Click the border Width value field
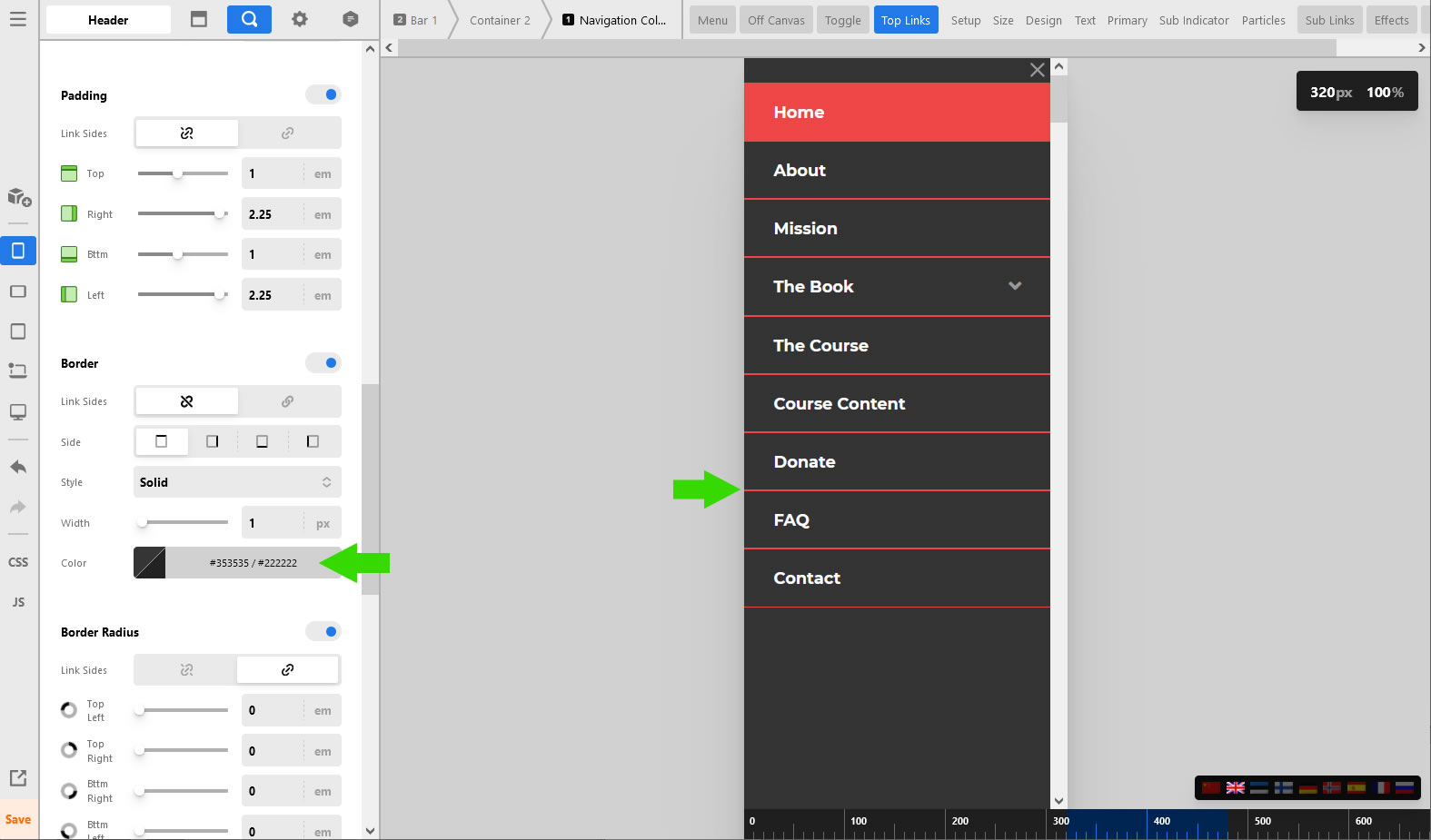1431x840 pixels. pos(273,523)
